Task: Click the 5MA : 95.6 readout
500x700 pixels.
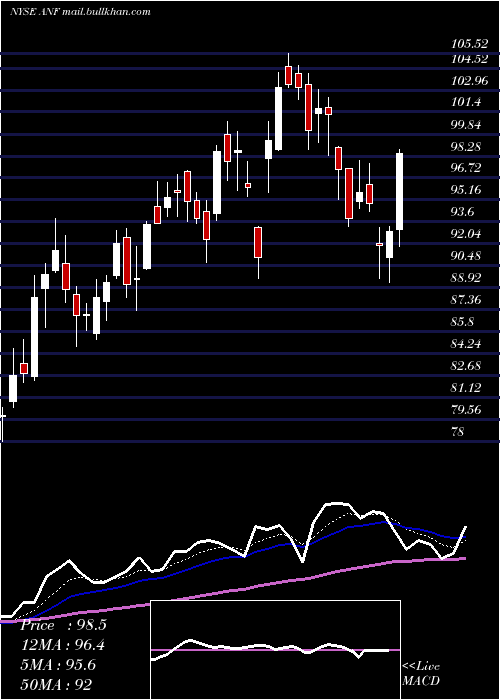Action: (x=60, y=665)
